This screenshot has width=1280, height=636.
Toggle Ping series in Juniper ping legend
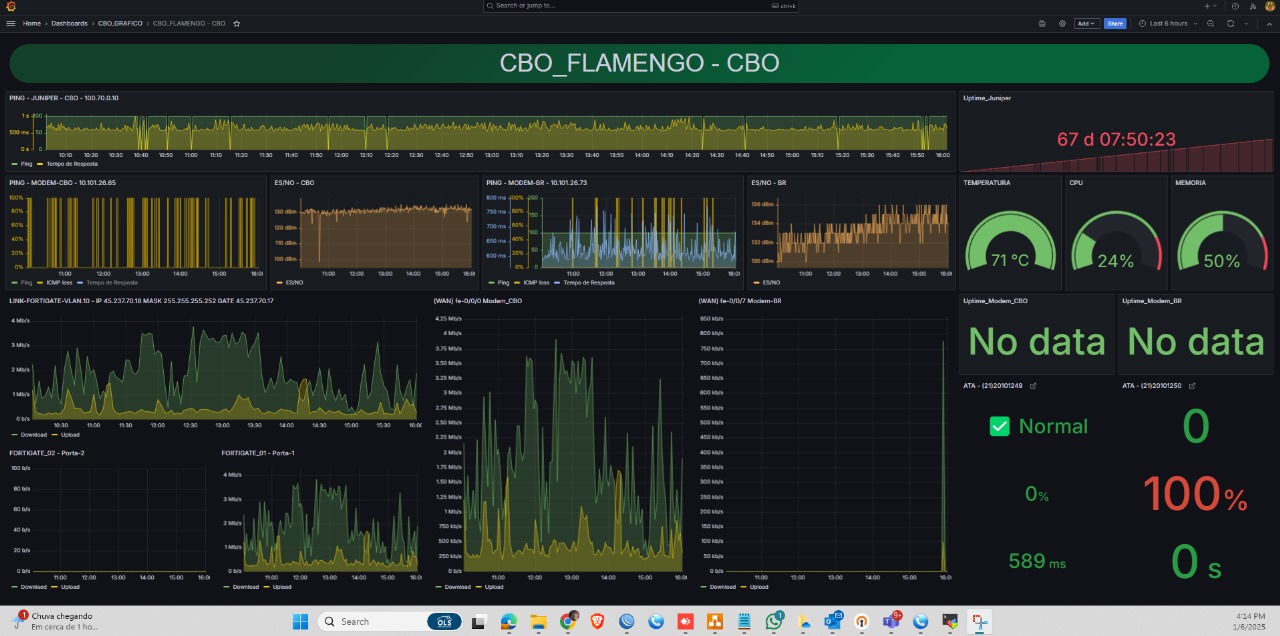(26, 162)
